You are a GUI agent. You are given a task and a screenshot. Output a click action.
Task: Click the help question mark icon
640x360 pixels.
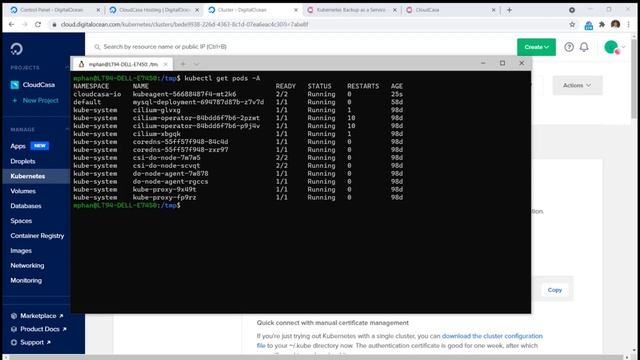[x=569, y=47]
